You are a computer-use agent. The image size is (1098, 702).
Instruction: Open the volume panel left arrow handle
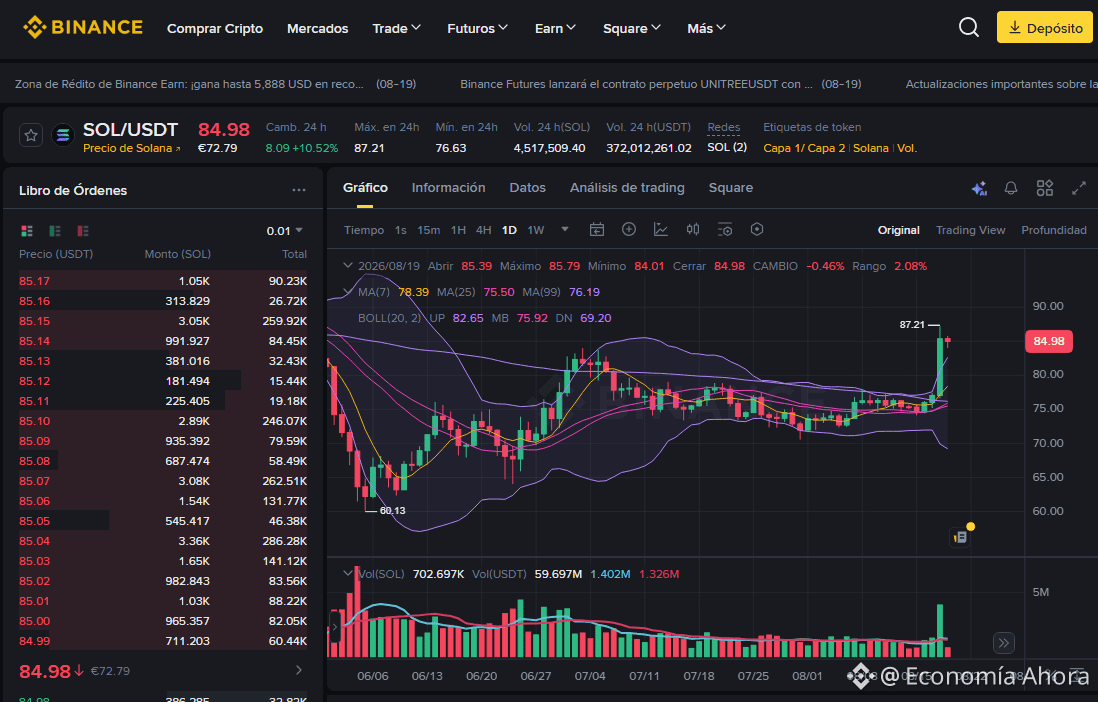click(334, 627)
